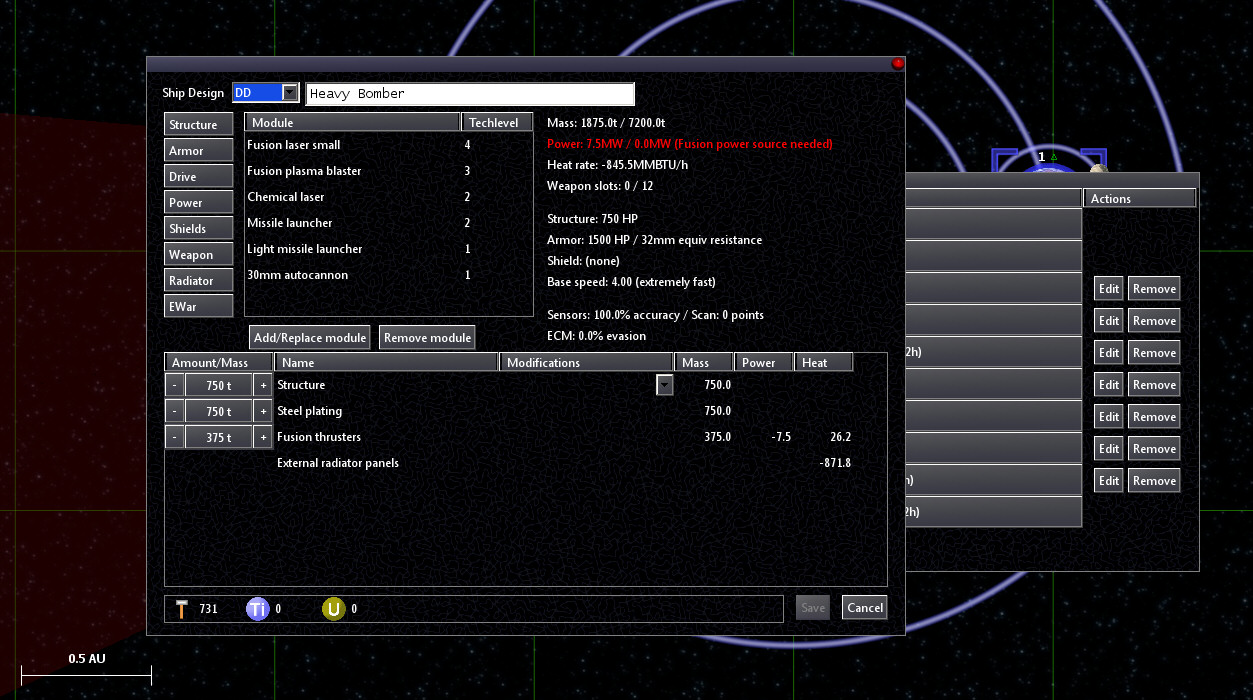
Task: Decrease Structure mass with minus button
Action: 174,385
